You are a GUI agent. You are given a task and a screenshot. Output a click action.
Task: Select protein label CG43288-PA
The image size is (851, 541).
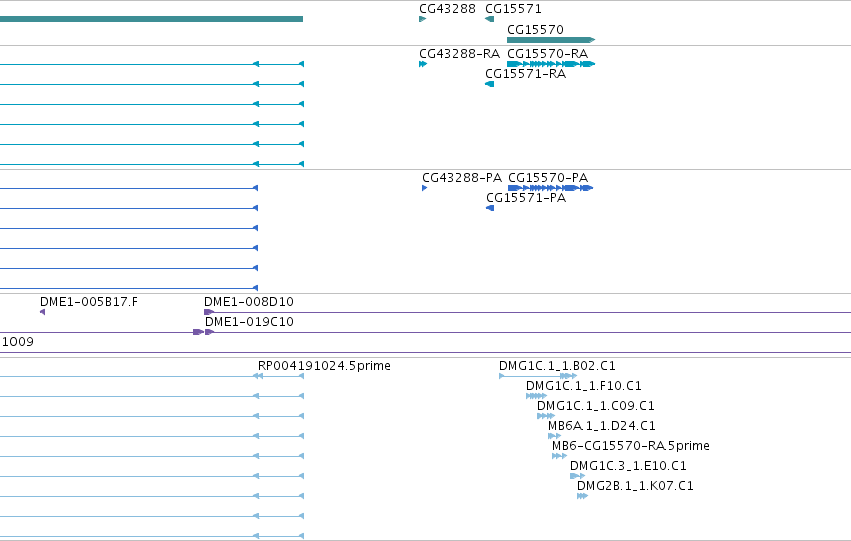pyautogui.click(x=462, y=178)
